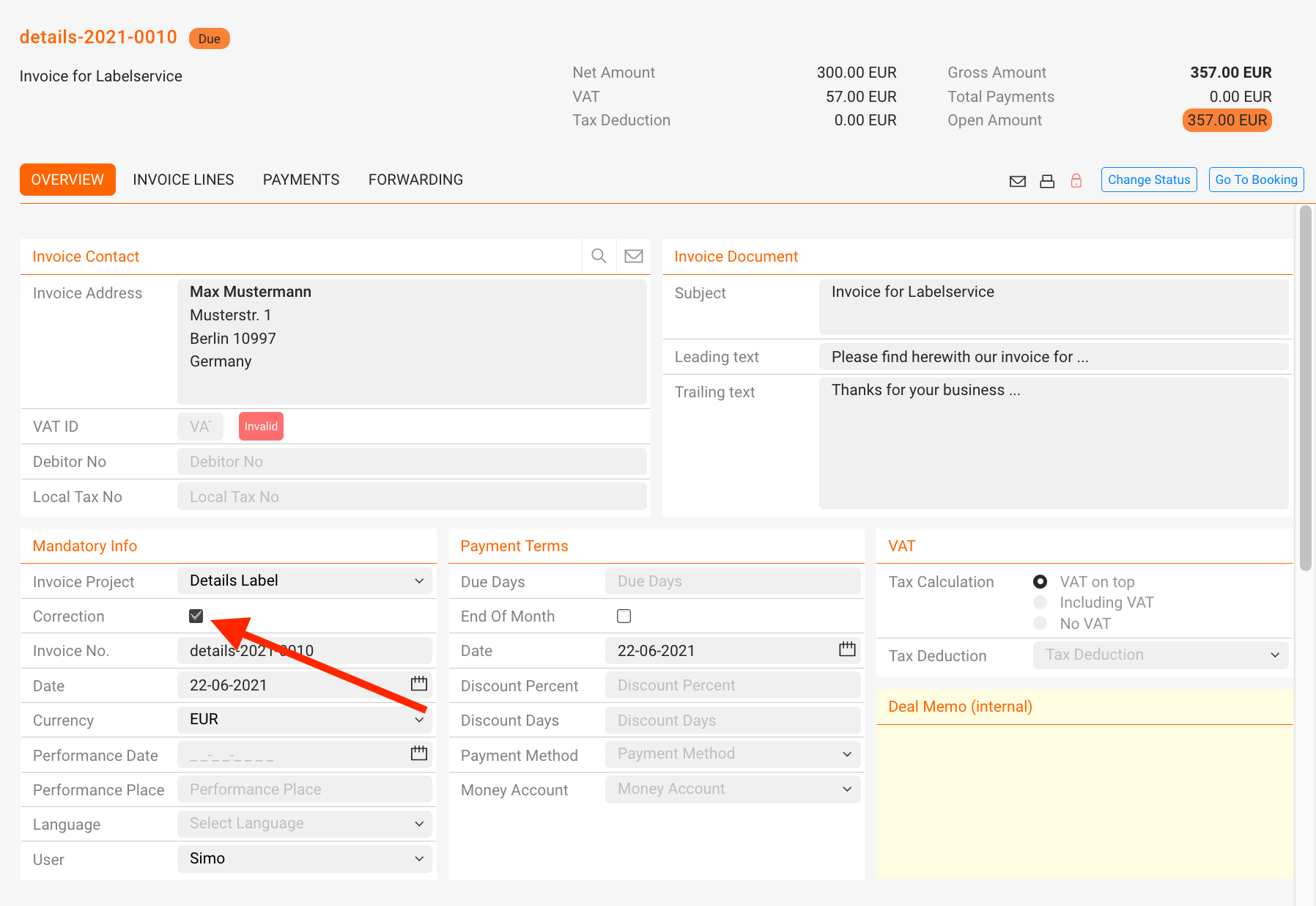1316x906 pixels.
Task: Open the Tax Deduction dropdown
Action: pyautogui.click(x=1160, y=655)
